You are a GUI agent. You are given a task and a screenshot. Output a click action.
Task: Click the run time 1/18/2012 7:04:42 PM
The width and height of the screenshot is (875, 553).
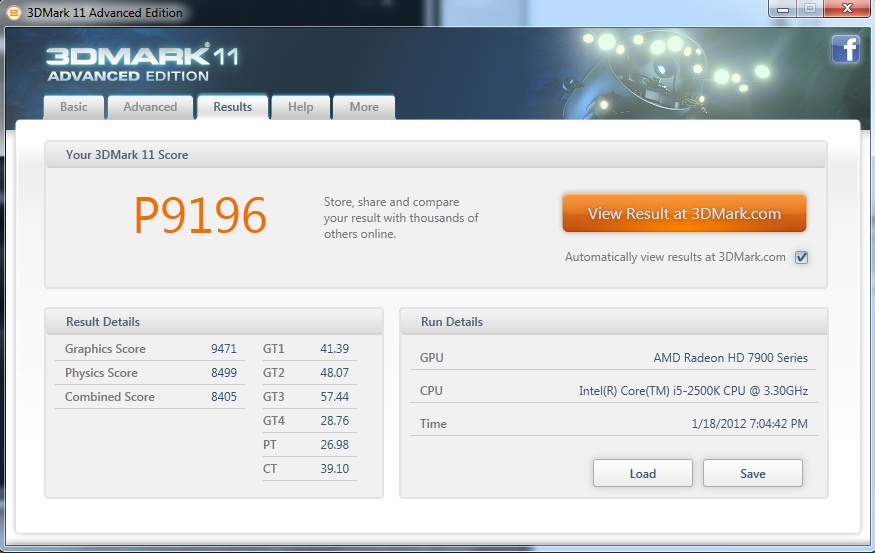tap(749, 424)
